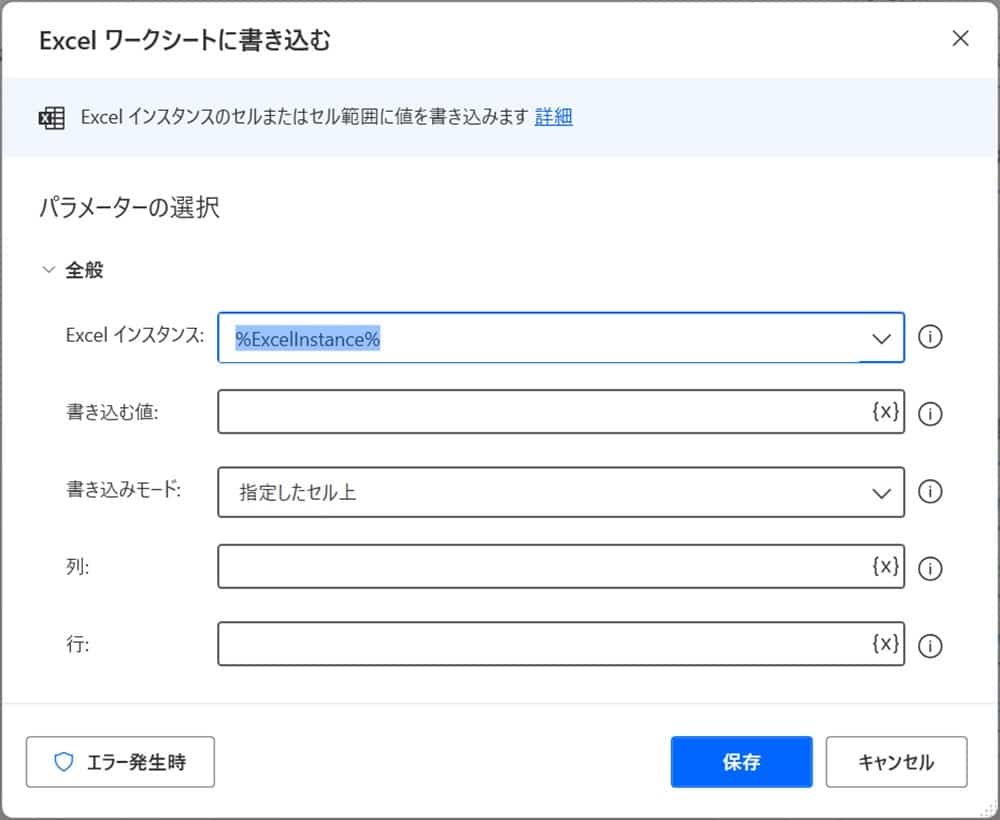Click info icon next to 行 field
The width and height of the screenshot is (1000, 820).
(930, 645)
